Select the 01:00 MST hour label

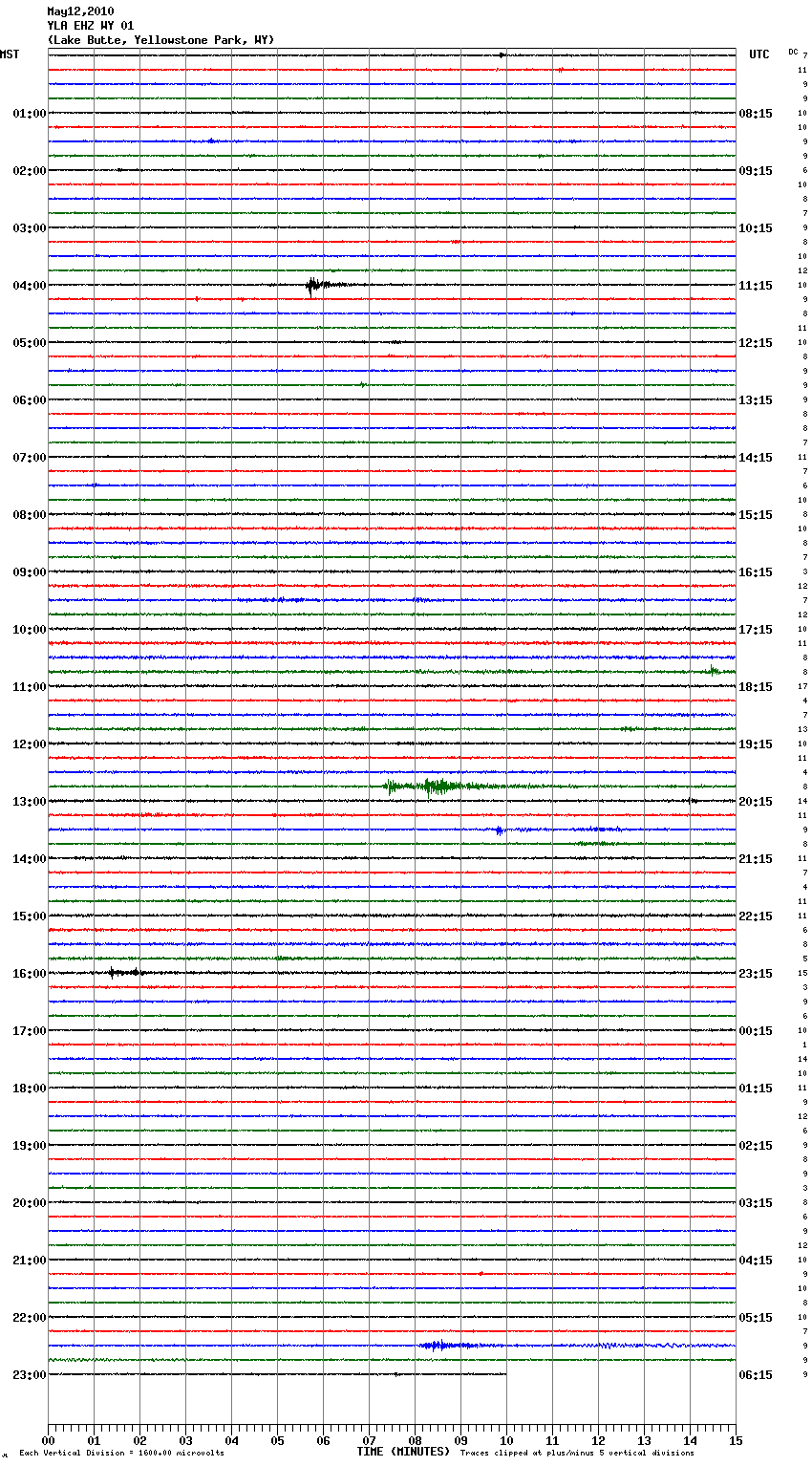click(29, 114)
